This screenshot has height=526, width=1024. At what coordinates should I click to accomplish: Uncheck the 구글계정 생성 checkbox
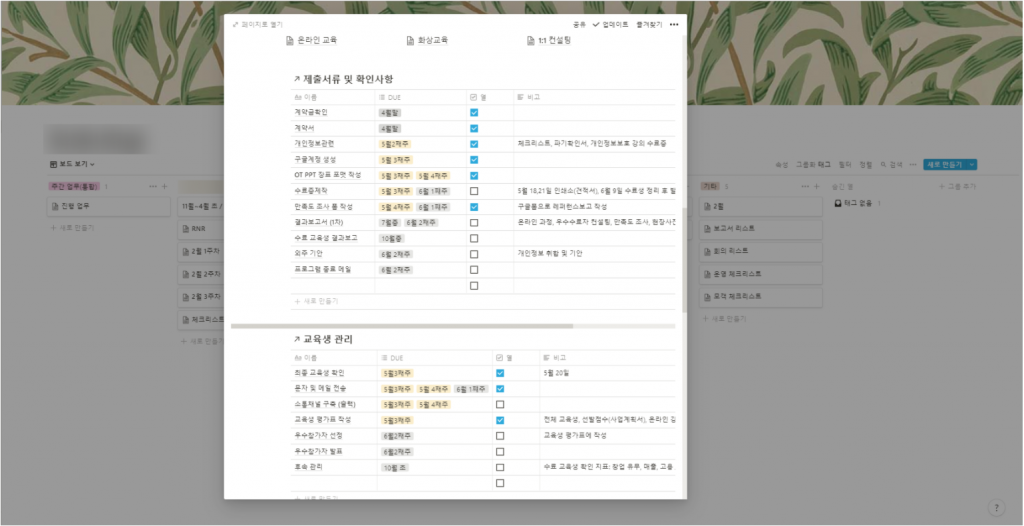[x=474, y=159]
